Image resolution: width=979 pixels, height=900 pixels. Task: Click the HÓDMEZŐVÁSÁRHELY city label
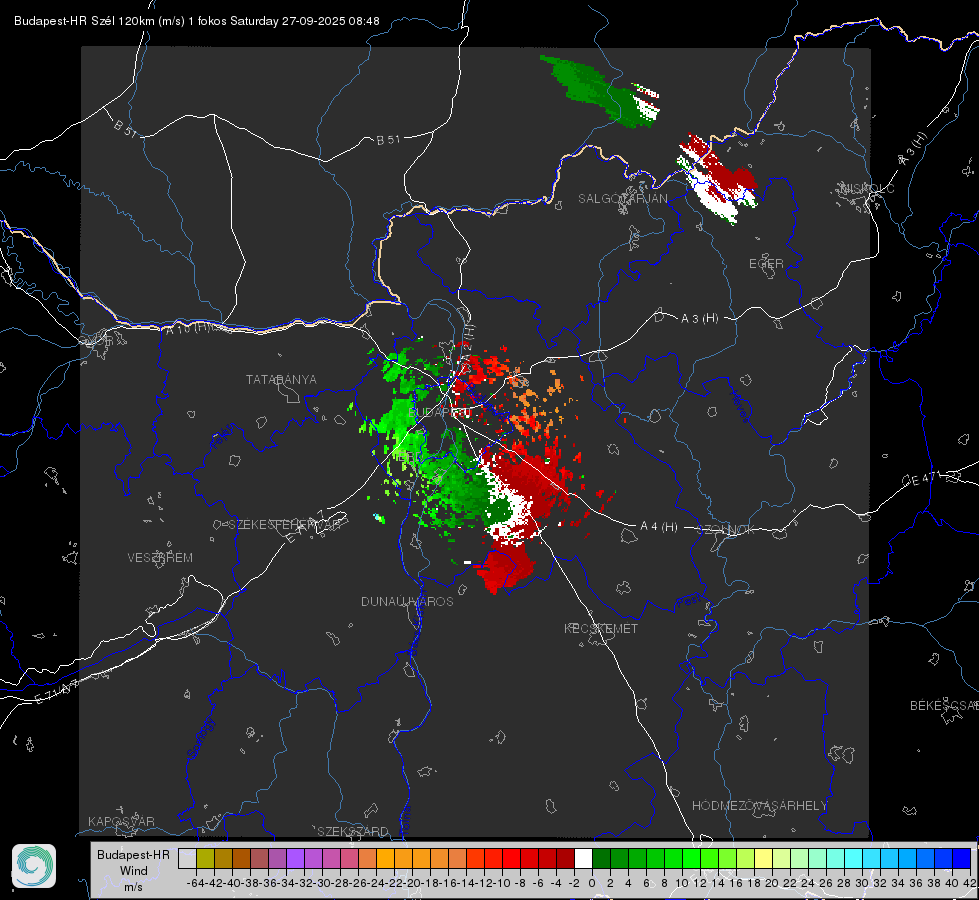point(759,806)
